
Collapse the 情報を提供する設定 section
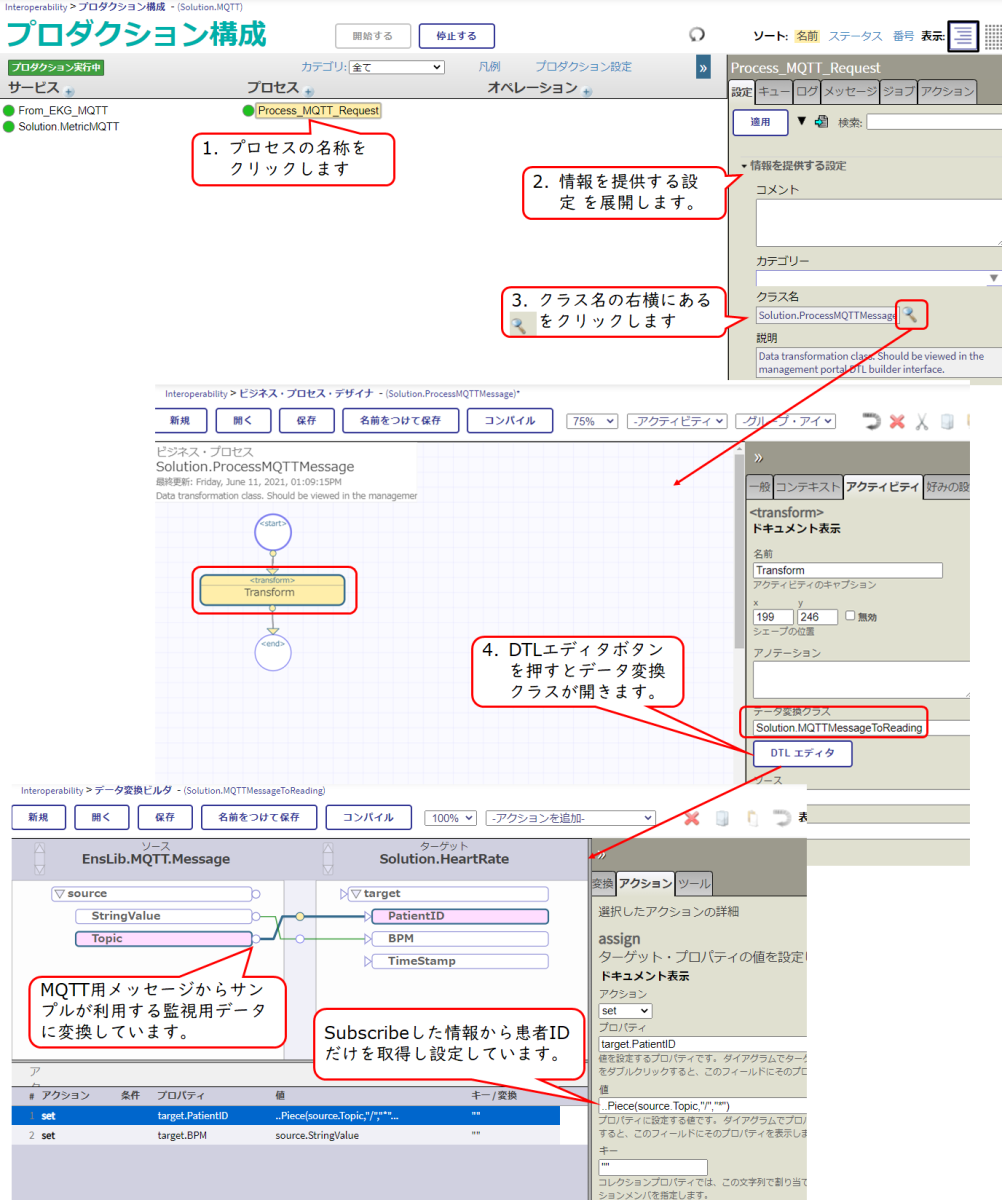tap(744, 166)
